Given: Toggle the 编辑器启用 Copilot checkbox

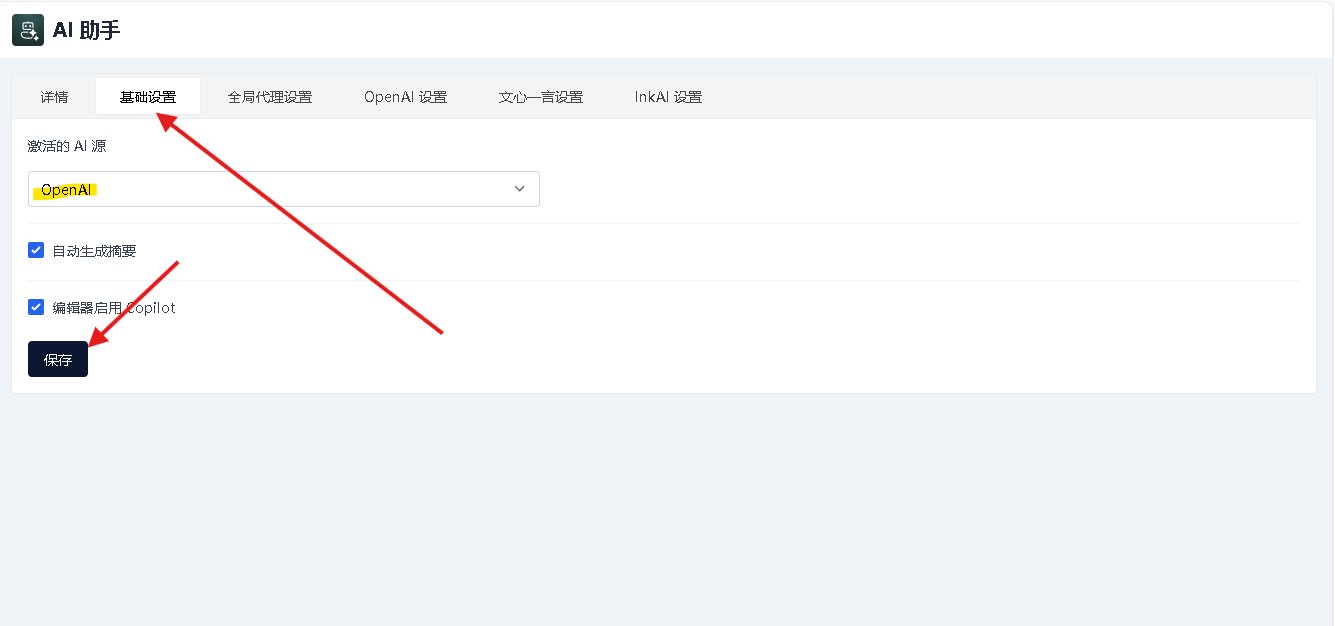Looking at the screenshot, I should [x=36, y=307].
